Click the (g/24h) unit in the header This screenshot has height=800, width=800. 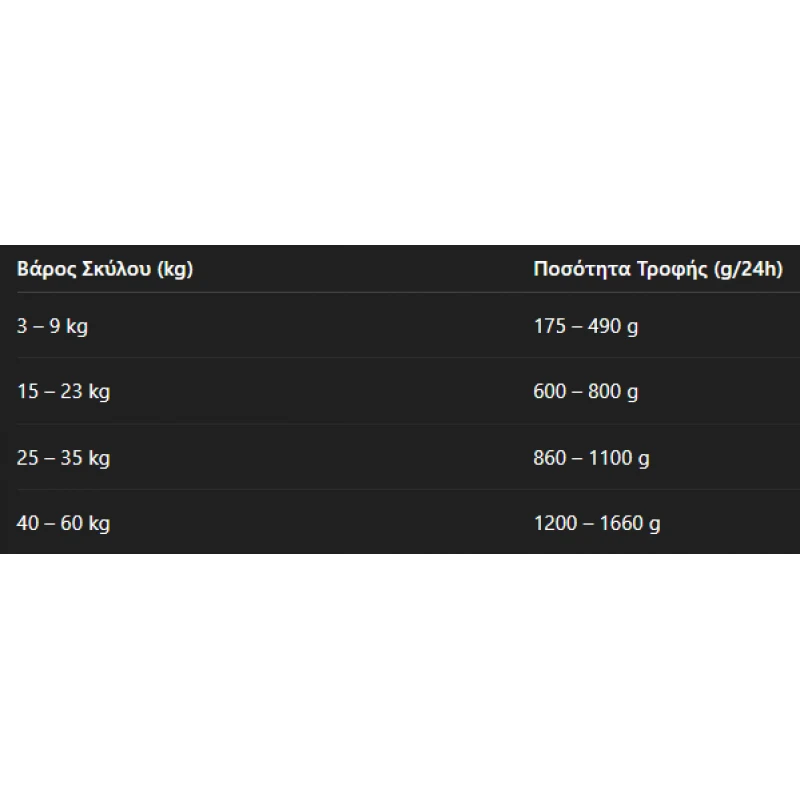tap(746, 269)
